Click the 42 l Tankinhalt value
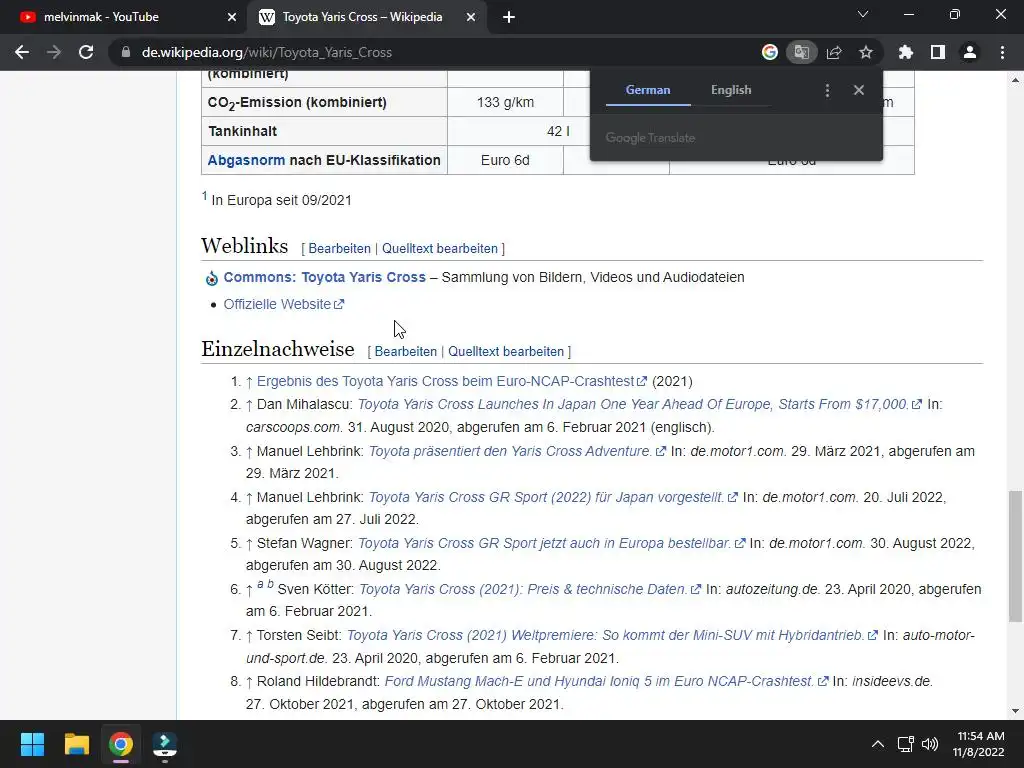 [558, 131]
